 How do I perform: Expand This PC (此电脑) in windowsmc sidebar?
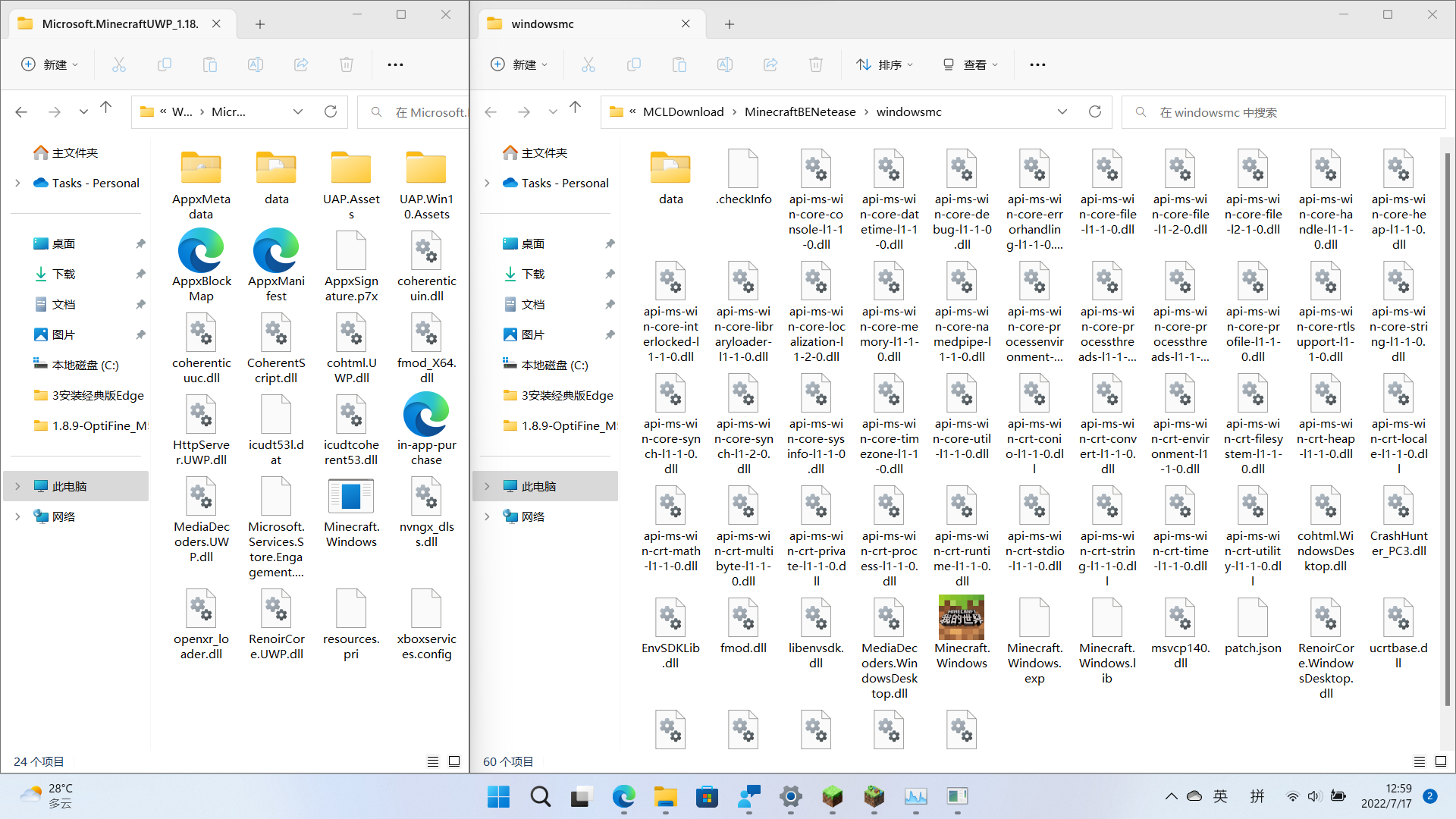(487, 487)
